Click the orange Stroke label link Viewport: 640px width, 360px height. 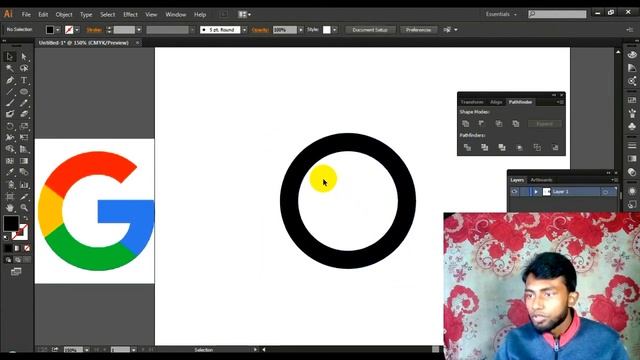coord(94,30)
